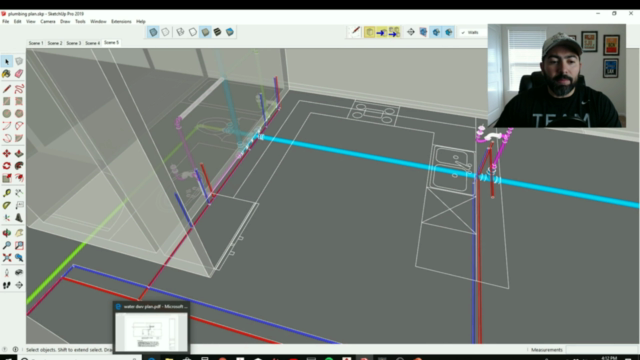Activate the Push/Pull tool
The image size is (640, 360).
pyautogui.click(x=19, y=153)
